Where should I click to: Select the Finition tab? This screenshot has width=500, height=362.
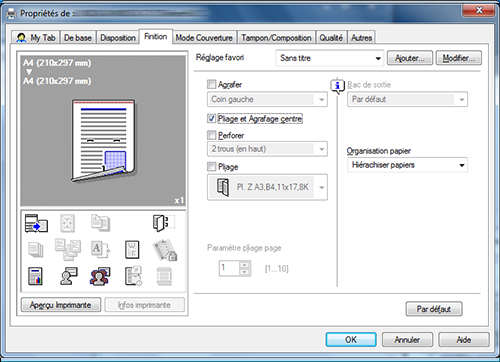tap(156, 36)
